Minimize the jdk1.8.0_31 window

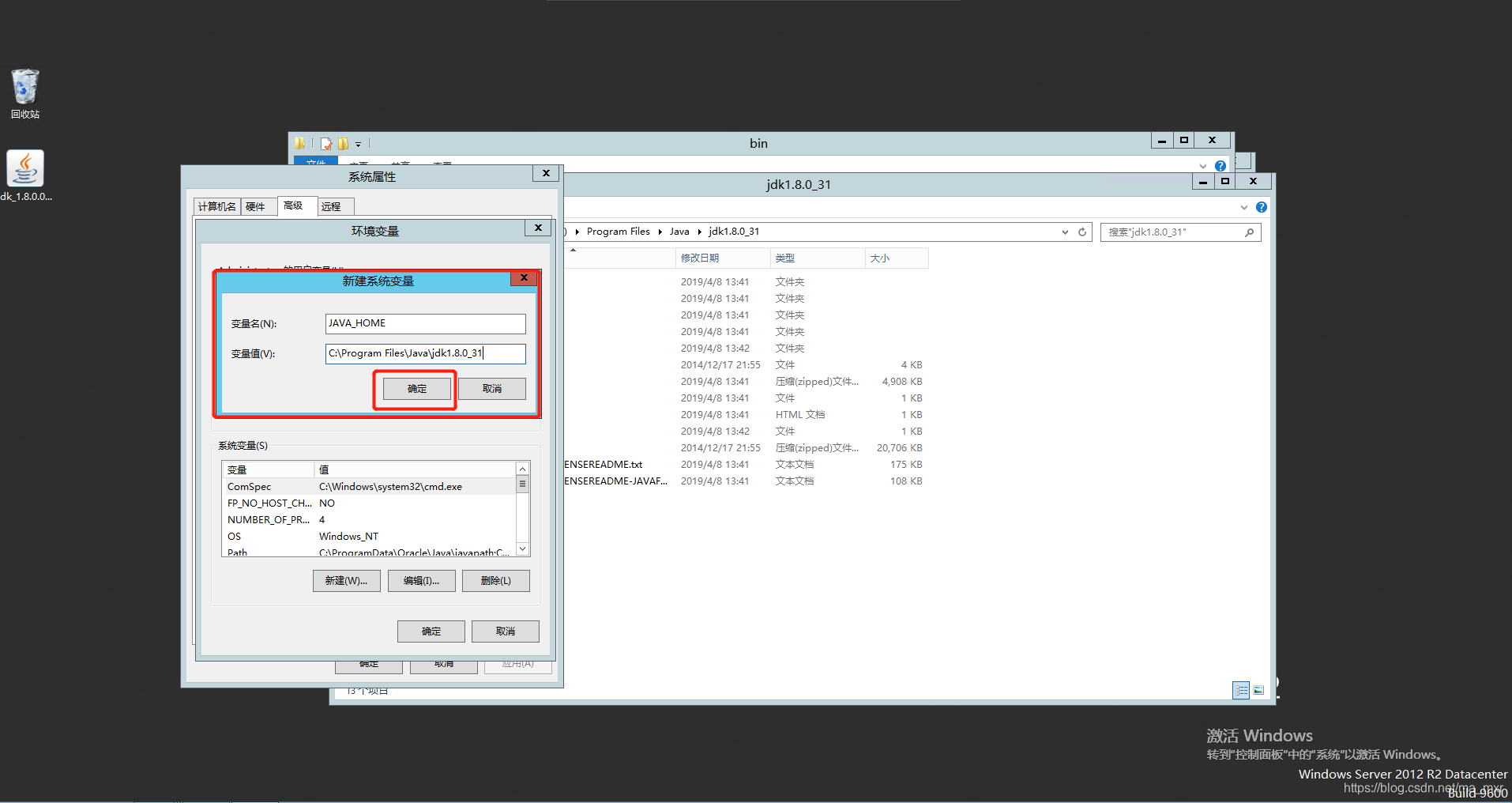(1202, 181)
